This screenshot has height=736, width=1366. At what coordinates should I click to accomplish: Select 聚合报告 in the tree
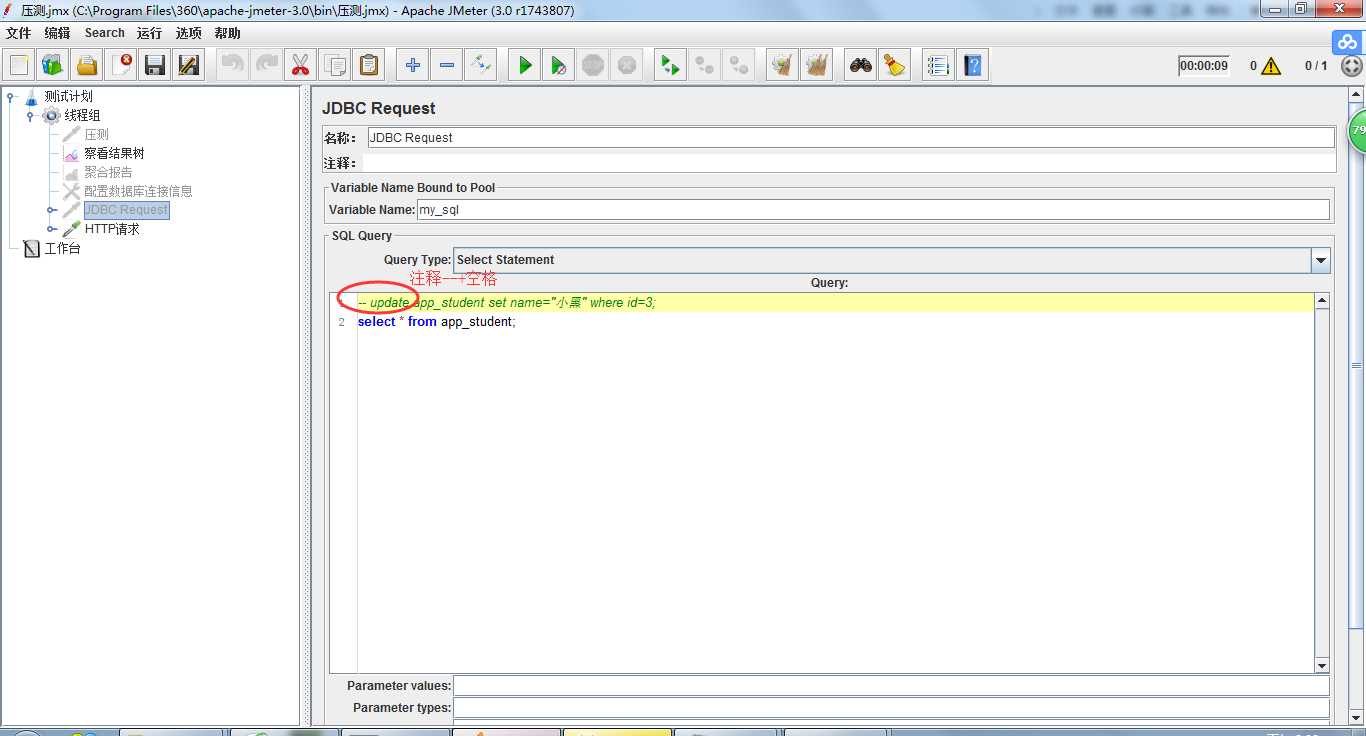(x=108, y=172)
